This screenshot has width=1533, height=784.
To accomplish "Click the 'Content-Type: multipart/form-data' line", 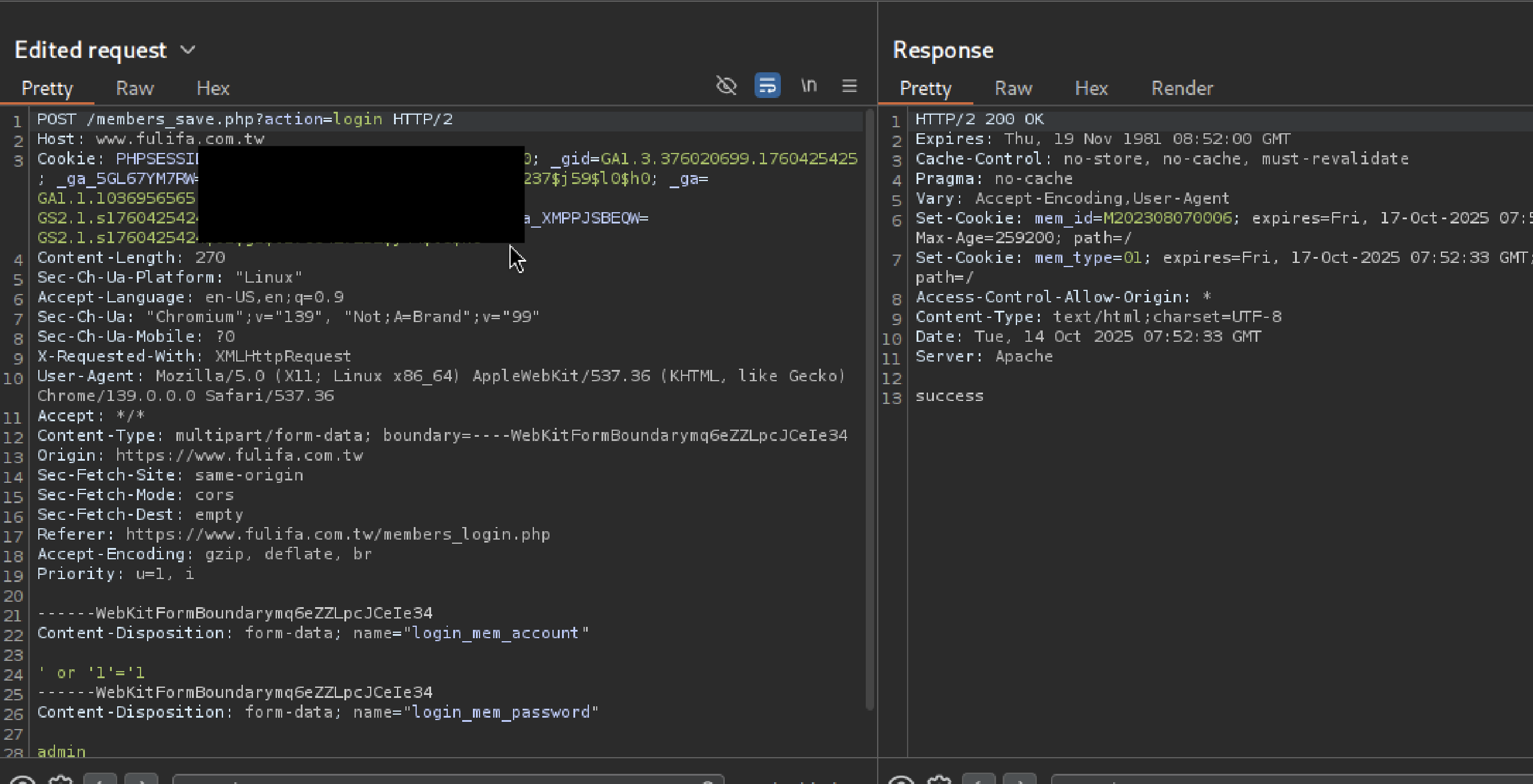I will [442, 435].
